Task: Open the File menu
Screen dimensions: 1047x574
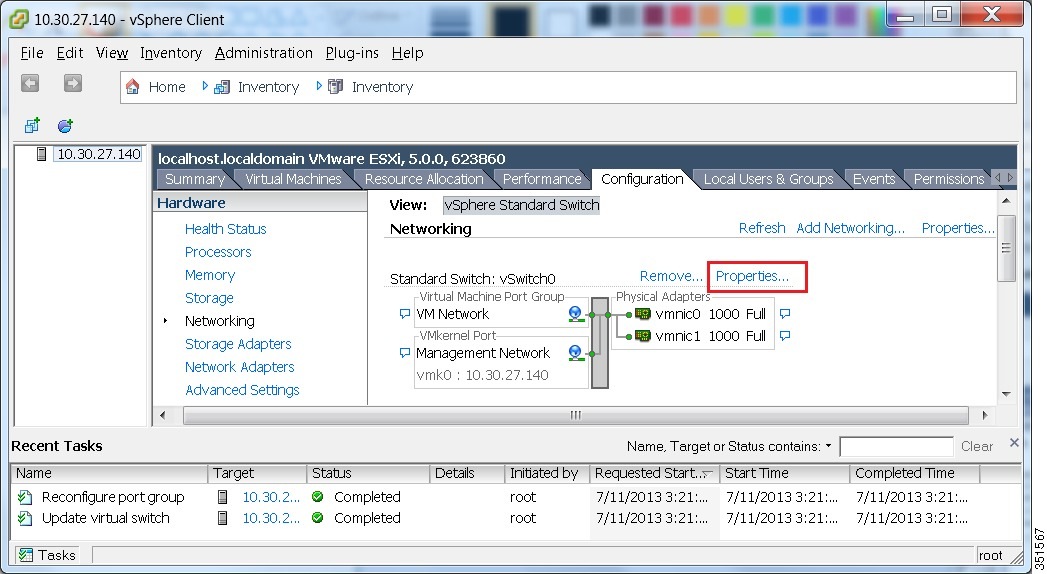Action: click(x=32, y=53)
